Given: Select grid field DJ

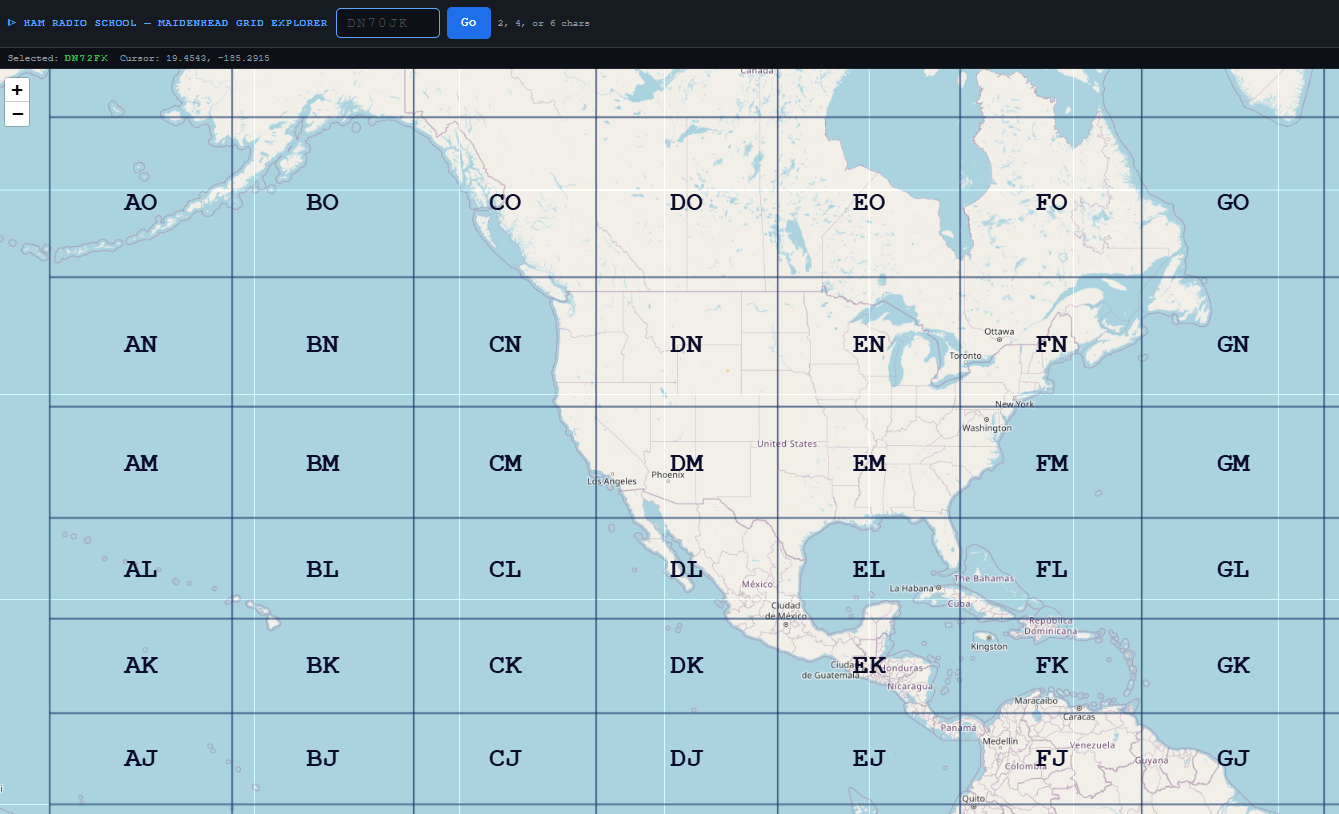Looking at the screenshot, I should (687, 759).
